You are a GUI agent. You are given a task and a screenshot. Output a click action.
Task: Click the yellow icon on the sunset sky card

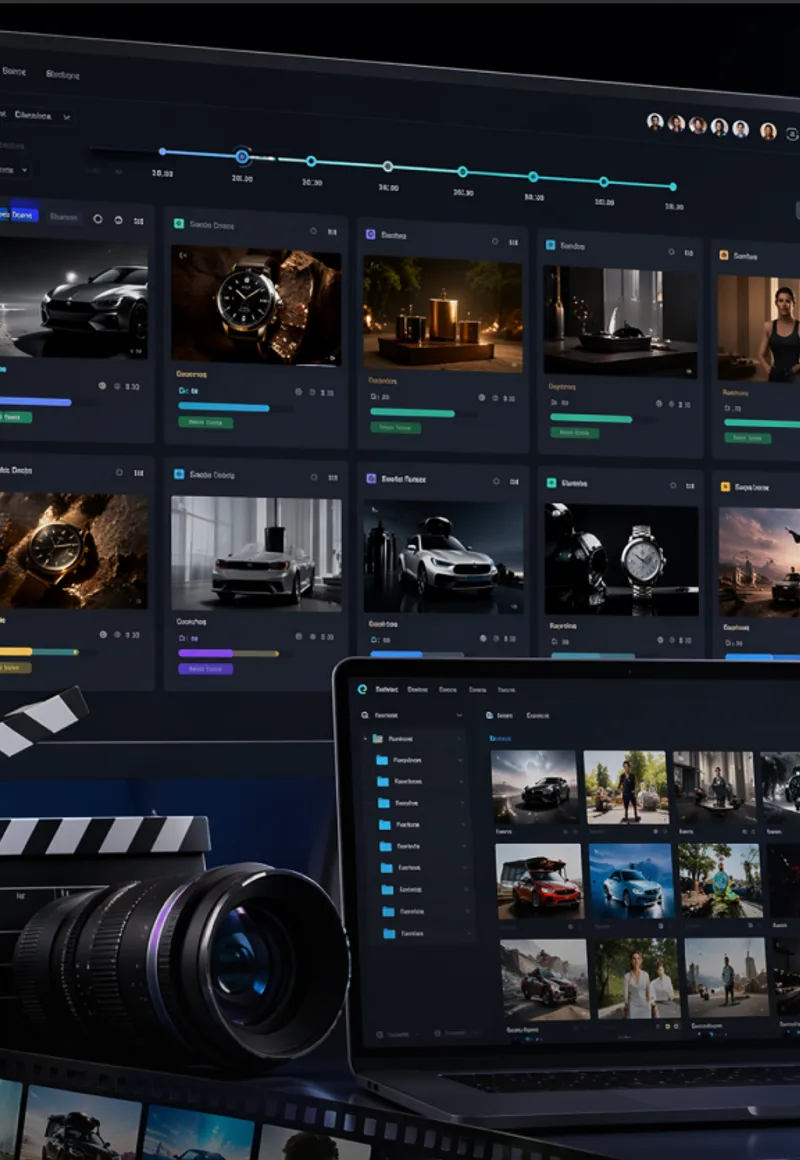[x=725, y=487]
